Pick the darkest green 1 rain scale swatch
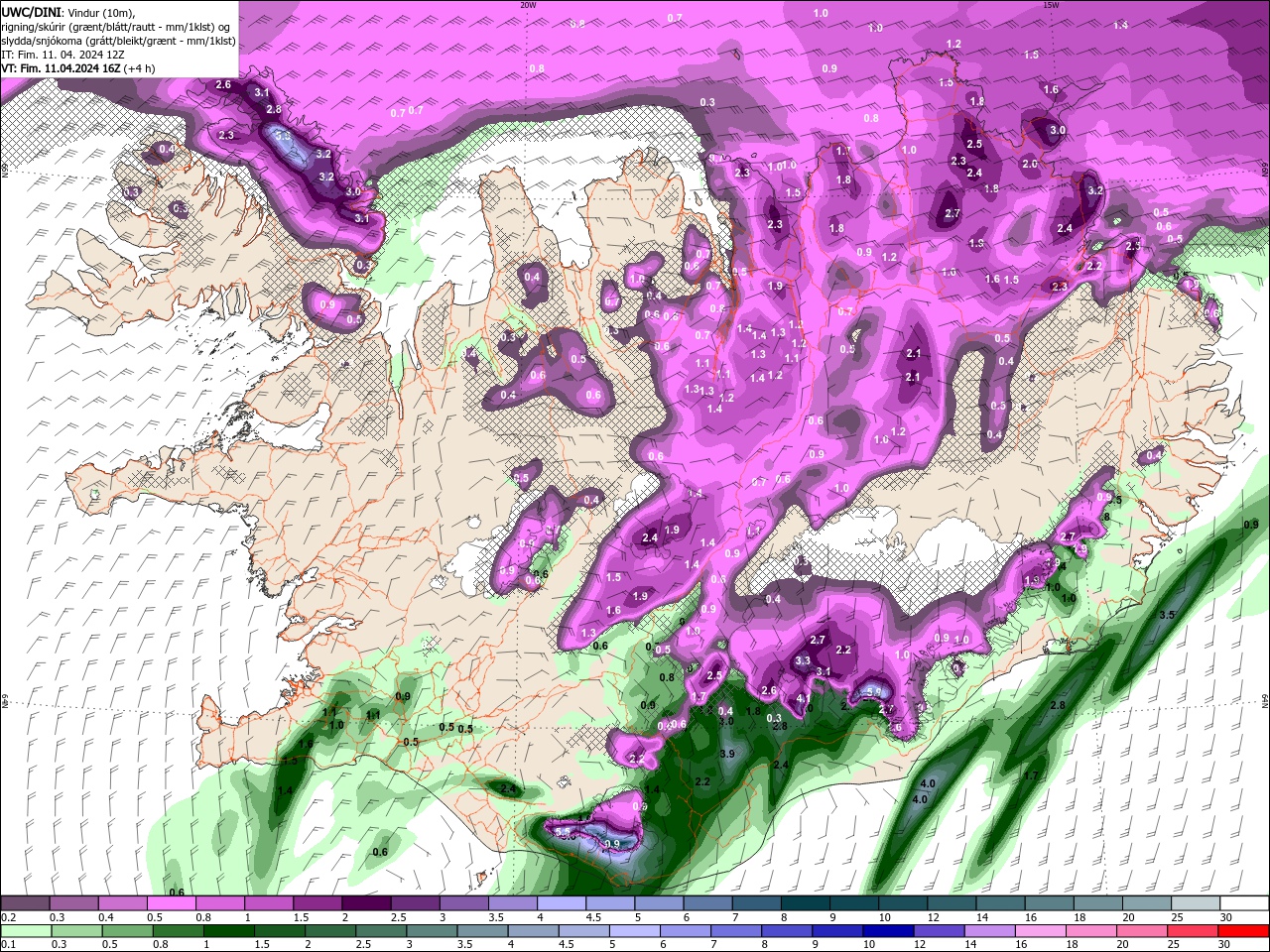 228,932
